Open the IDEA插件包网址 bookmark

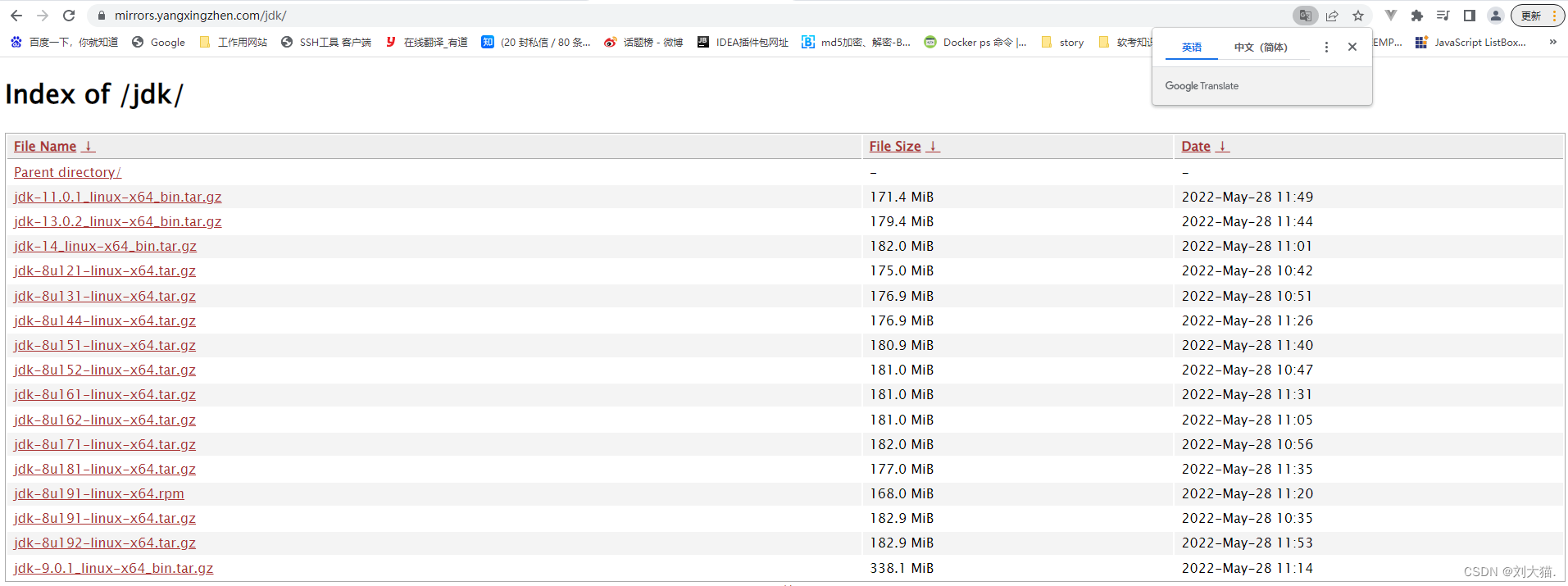click(x=743, y=42)
